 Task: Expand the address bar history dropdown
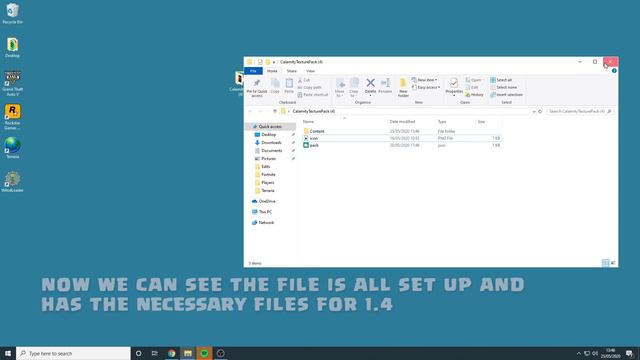pyautogui.click(x=534, y=111)
